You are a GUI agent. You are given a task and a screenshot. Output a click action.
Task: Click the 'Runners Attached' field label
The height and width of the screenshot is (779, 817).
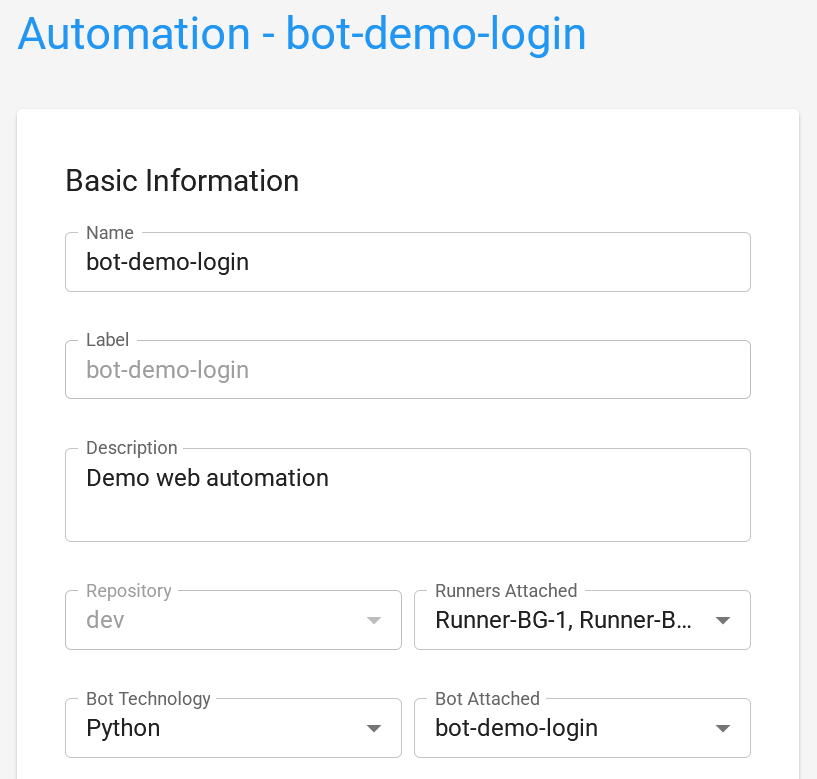(x=506, y=590)
